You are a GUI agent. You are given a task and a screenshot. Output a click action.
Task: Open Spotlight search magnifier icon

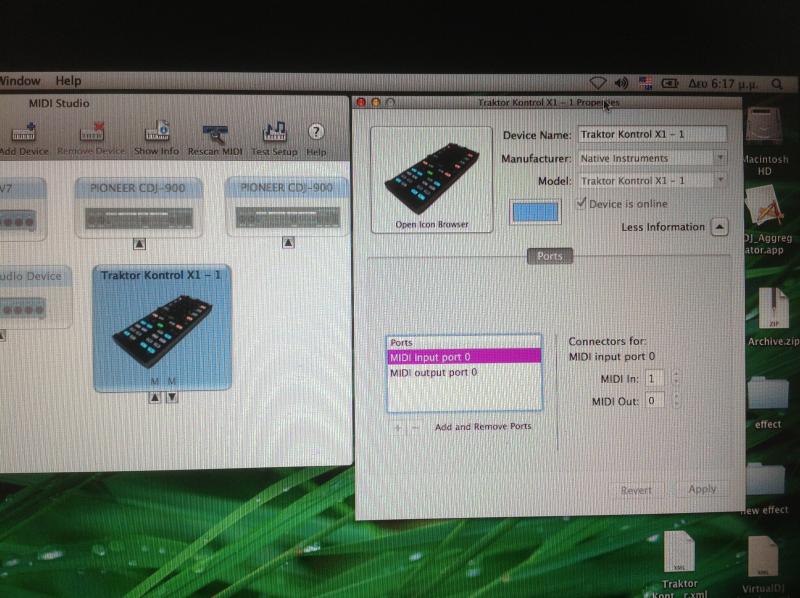(x=777, y=84)
